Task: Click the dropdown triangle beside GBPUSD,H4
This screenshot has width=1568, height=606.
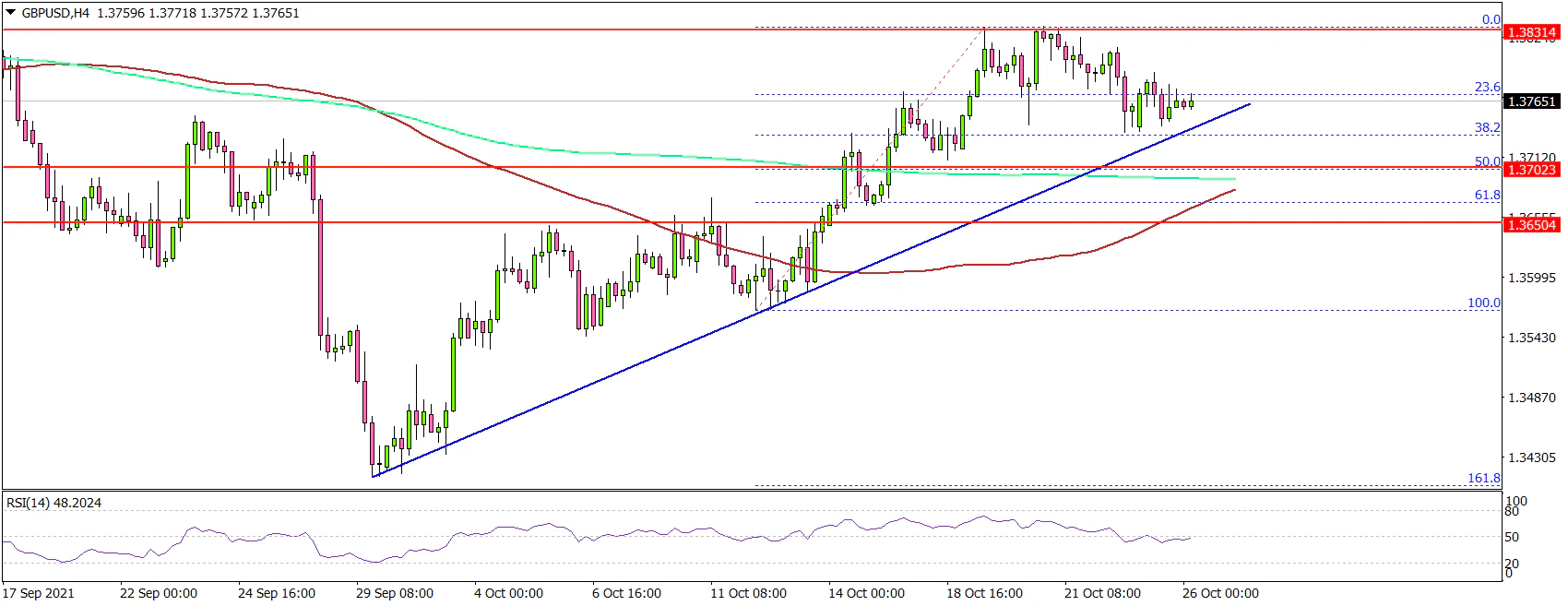Action: 10,13
